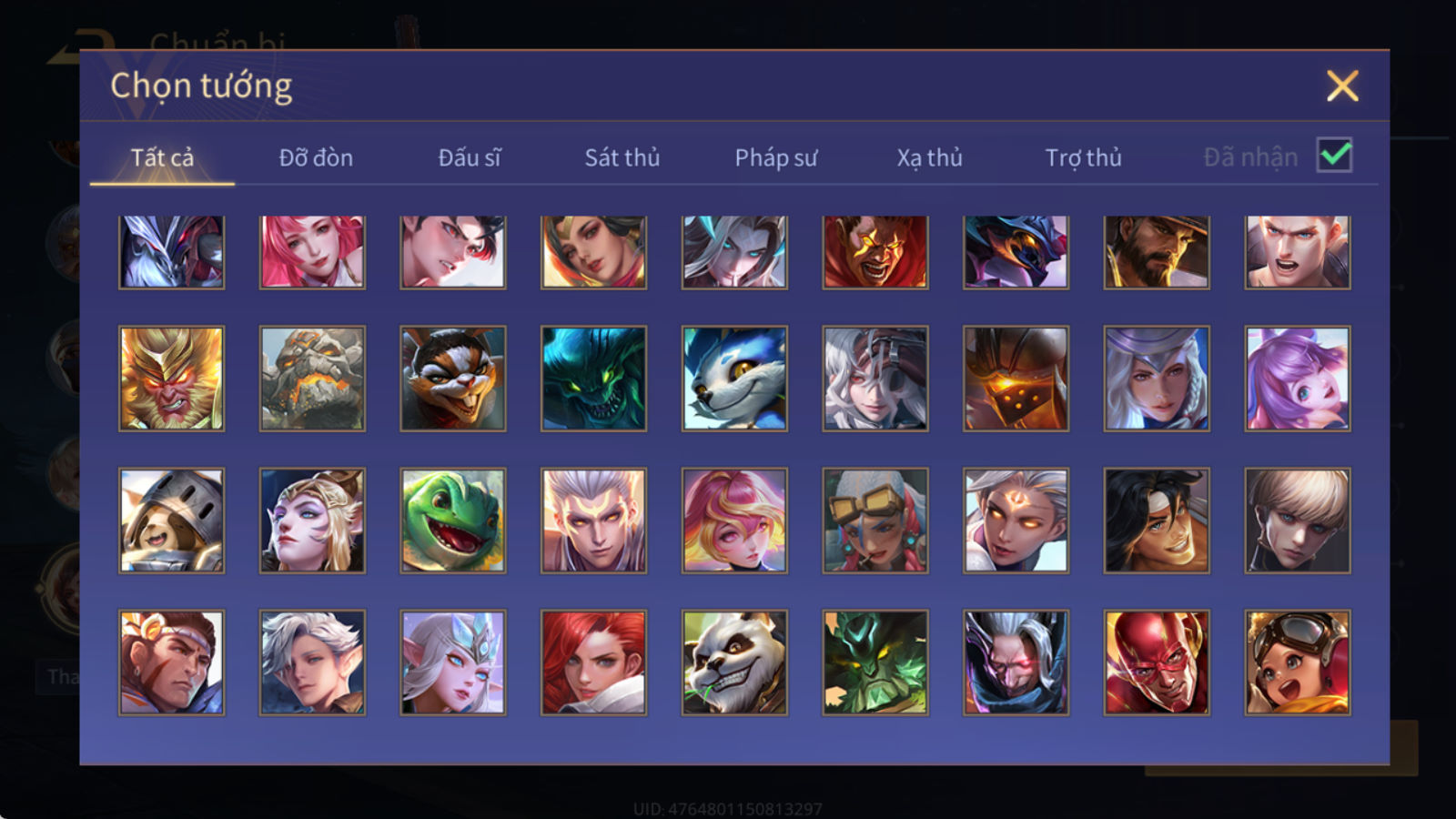
Task: Close the Chọn tướng dialog
Action: click(x=1342, y=86)
